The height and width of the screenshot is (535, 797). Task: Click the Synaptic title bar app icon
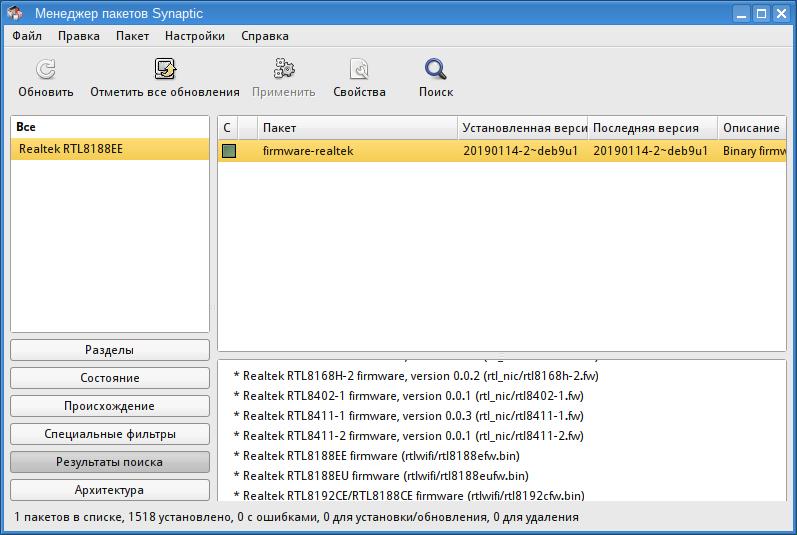point(15,13)
